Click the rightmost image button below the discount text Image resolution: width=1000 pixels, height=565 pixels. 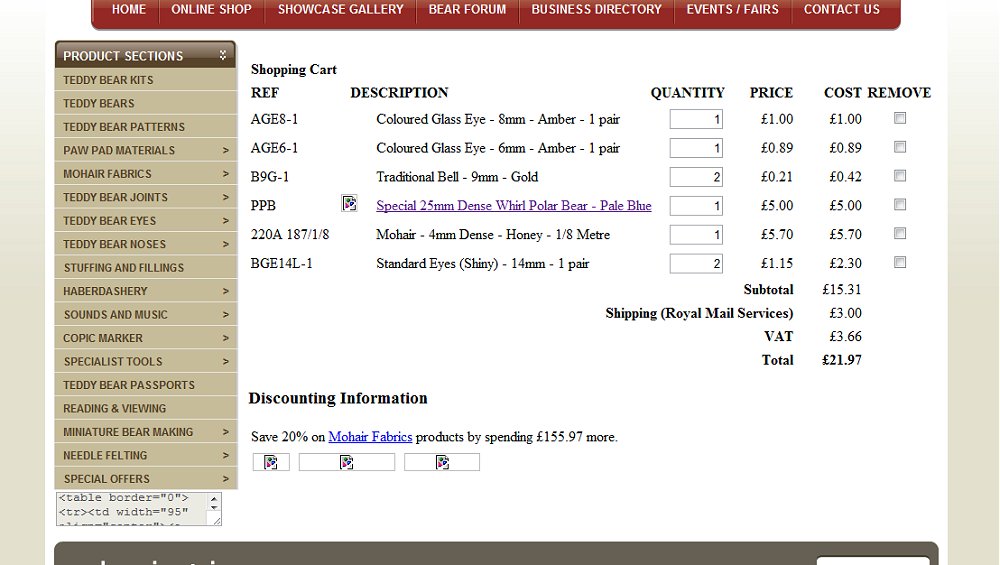point(441,462)
